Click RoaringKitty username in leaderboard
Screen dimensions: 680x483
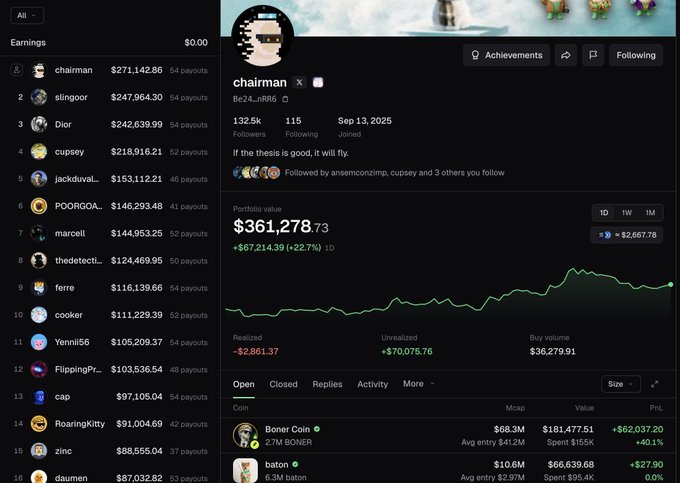tap(80, 424)
